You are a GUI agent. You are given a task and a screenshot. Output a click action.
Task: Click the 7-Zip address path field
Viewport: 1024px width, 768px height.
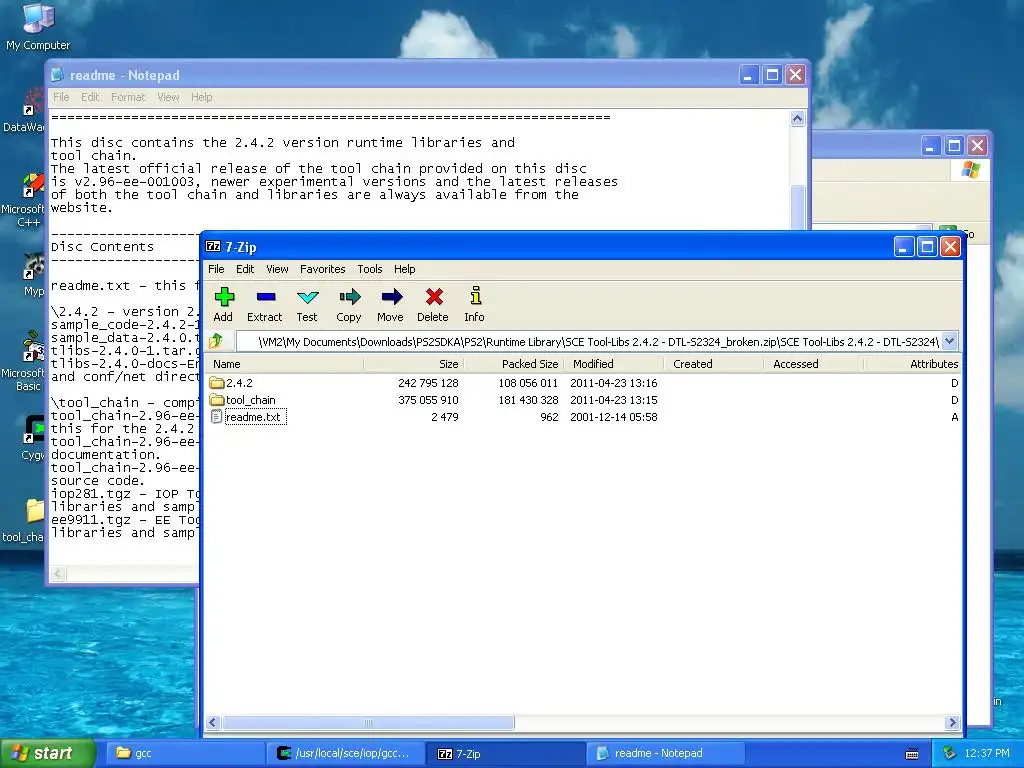(588, 342)
